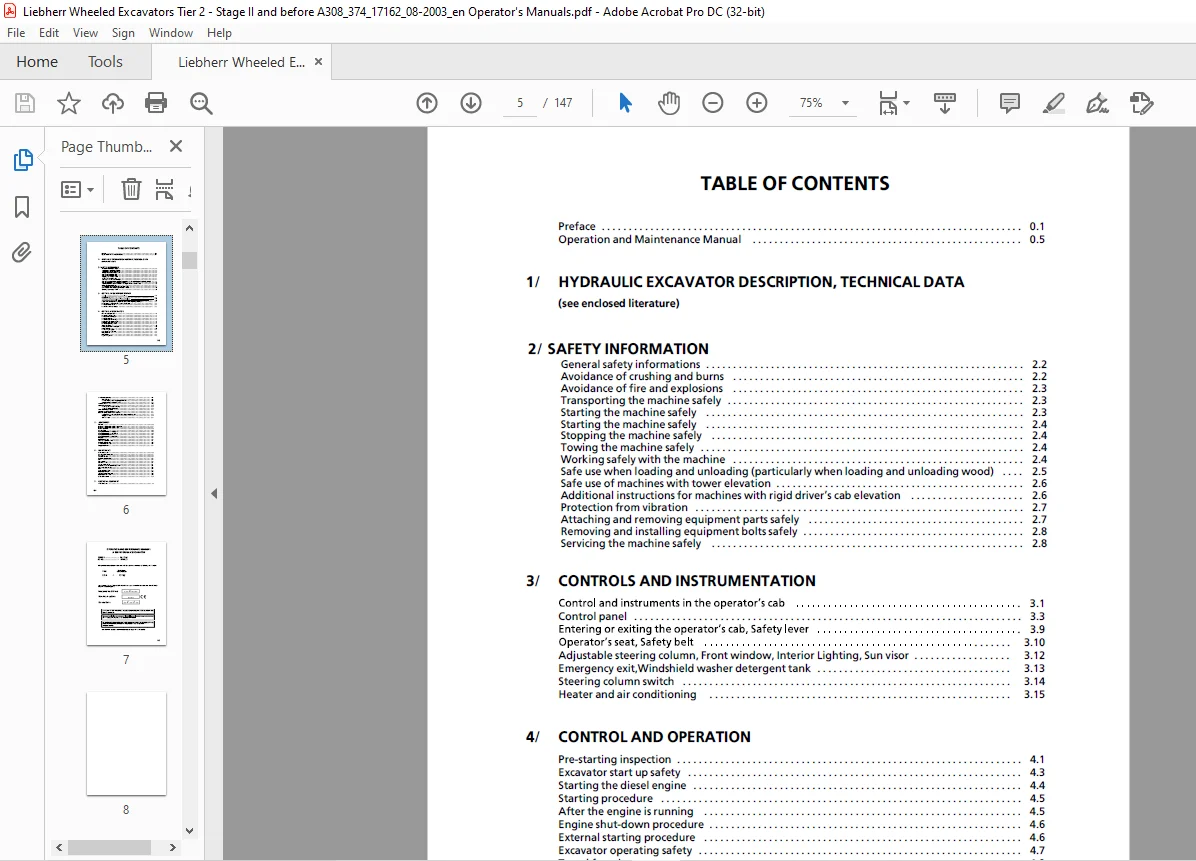
Task: Open the File menu
Action: tap(16, 33)
